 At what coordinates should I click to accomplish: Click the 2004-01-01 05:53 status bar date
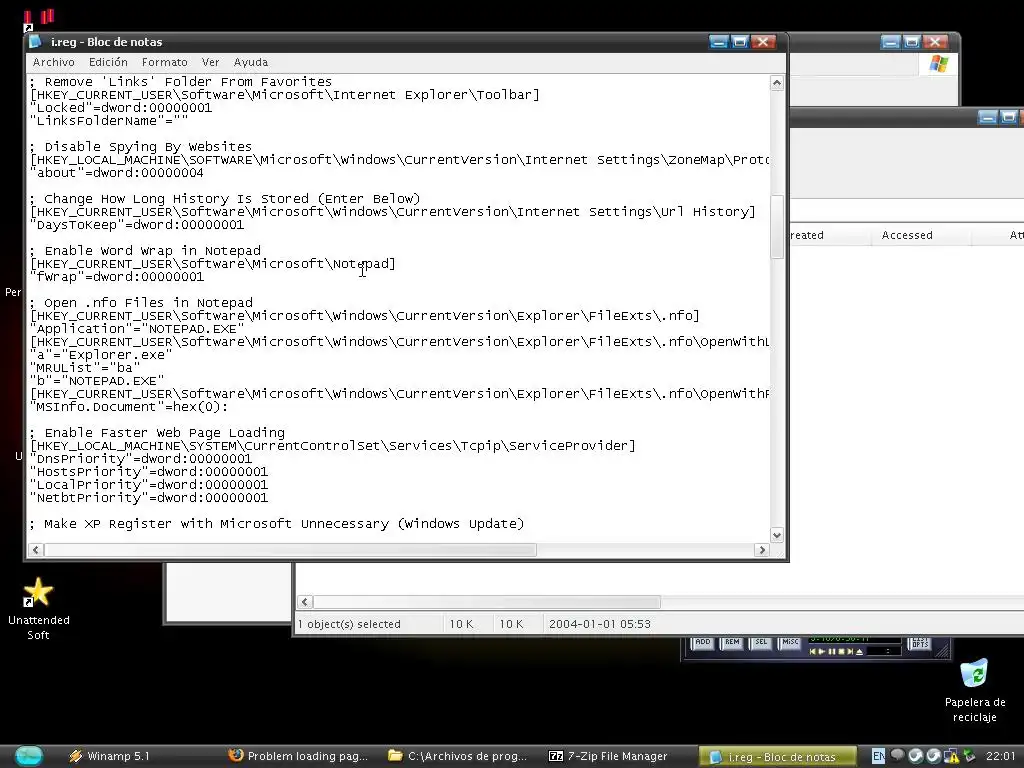coord(600,624)
